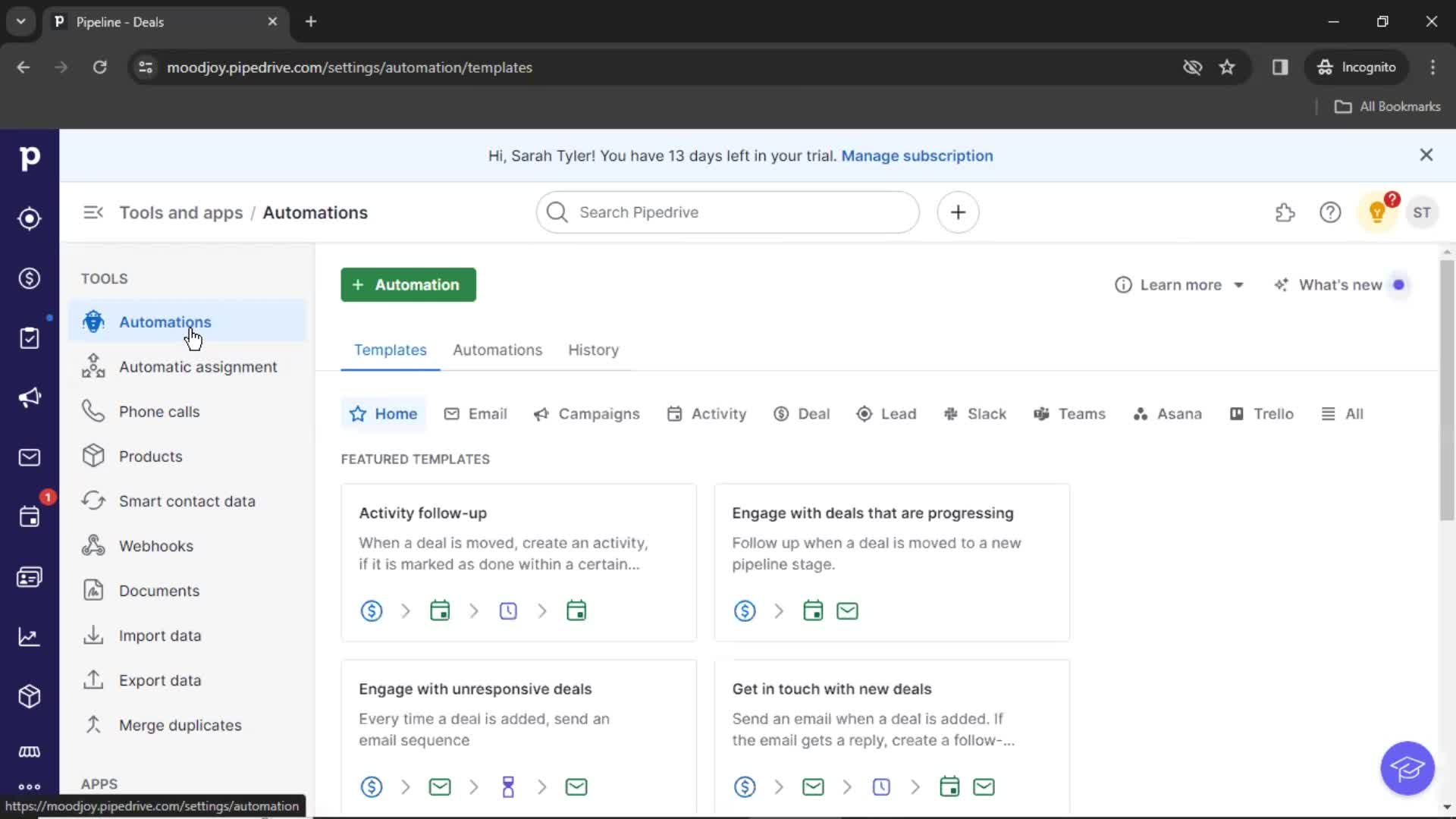Select the Email template category

(475, 414)
